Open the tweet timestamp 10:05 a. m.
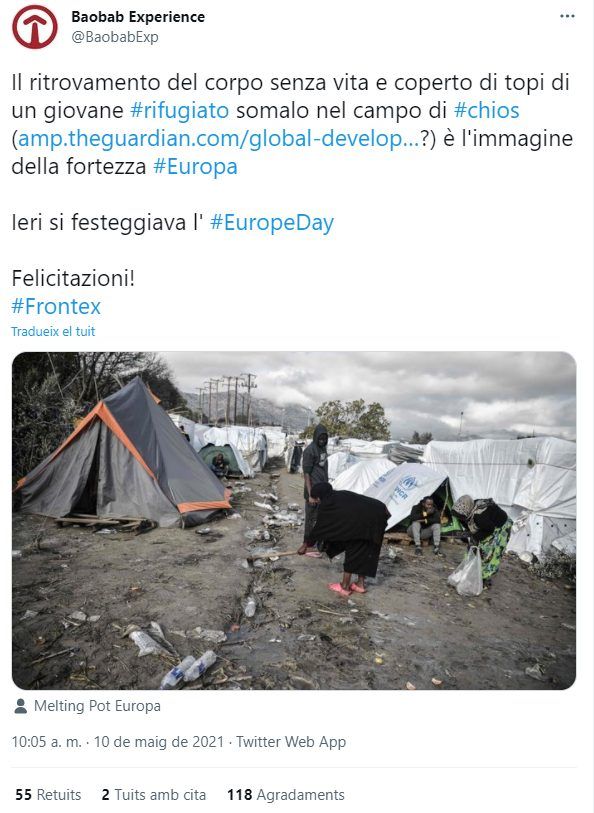This screenshot has width=594, height=813. [x=46, y=742]
